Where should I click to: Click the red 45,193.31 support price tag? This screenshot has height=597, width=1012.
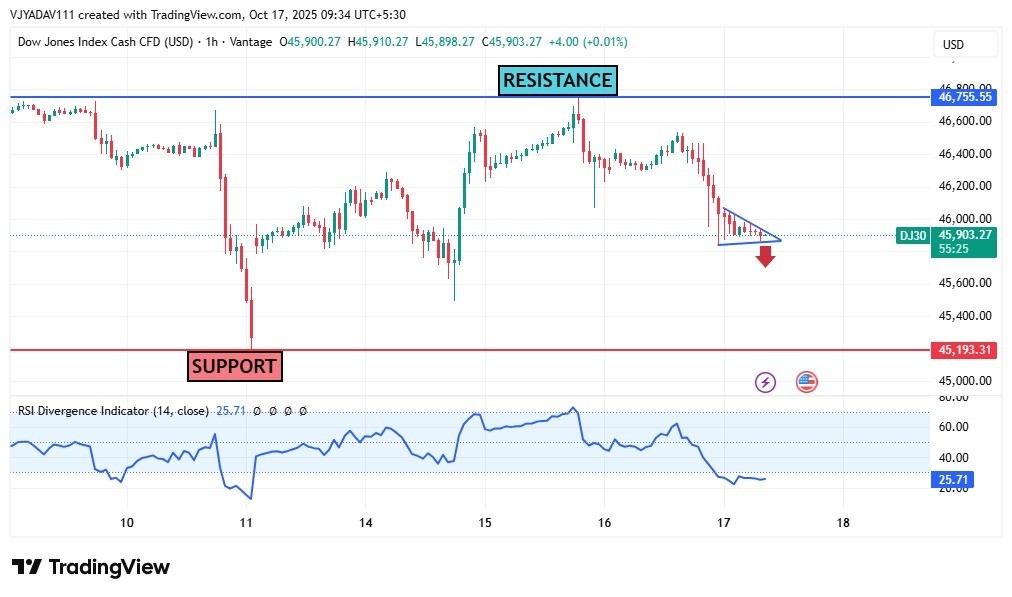pyautogui.click(x=964, y=350)
